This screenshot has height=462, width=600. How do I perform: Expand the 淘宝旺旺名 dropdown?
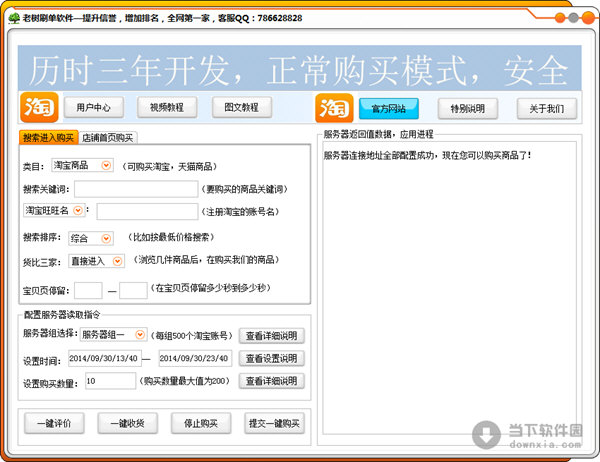[78, 211]
